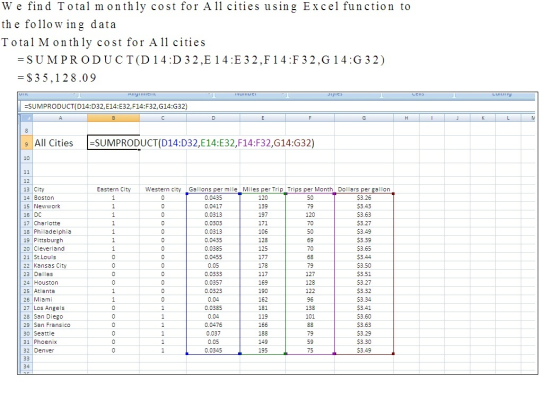Click the 'Denver' cell
Screen dimensions: 560x407
[x=60, y=350]
